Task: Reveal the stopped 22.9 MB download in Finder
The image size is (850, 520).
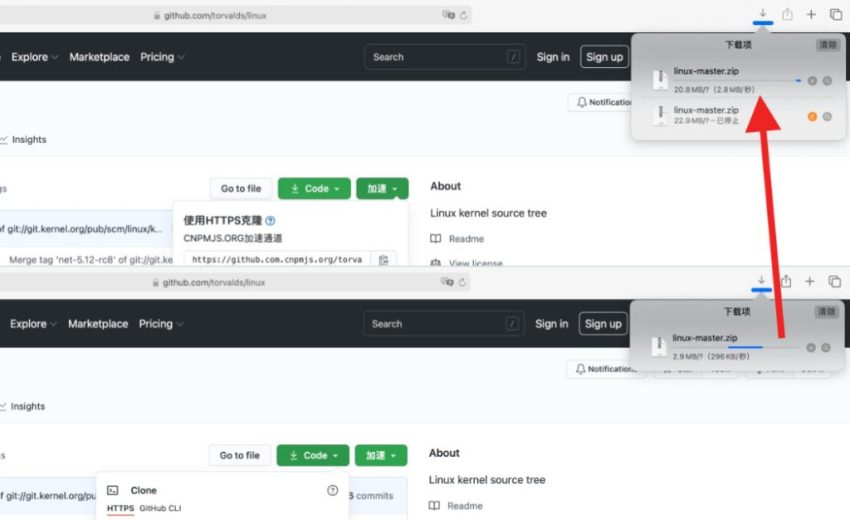Action: 827,117
